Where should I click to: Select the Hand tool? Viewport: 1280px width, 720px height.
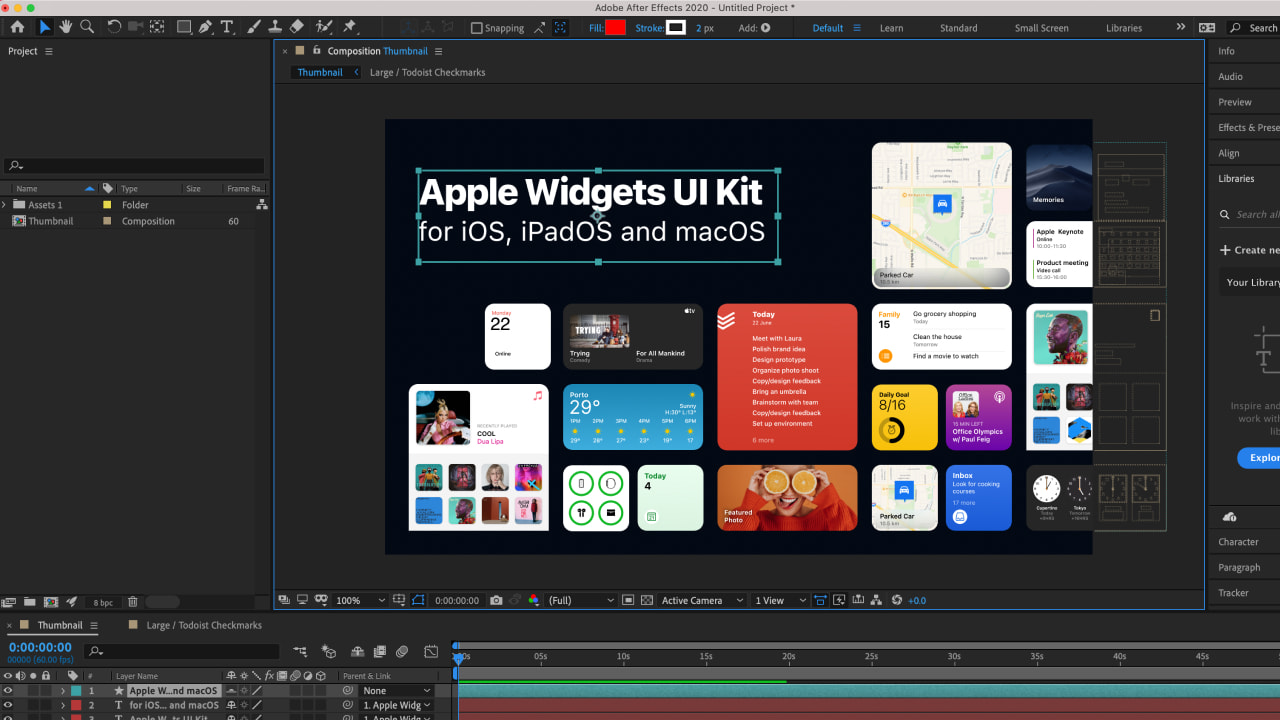tap(66, 27)
